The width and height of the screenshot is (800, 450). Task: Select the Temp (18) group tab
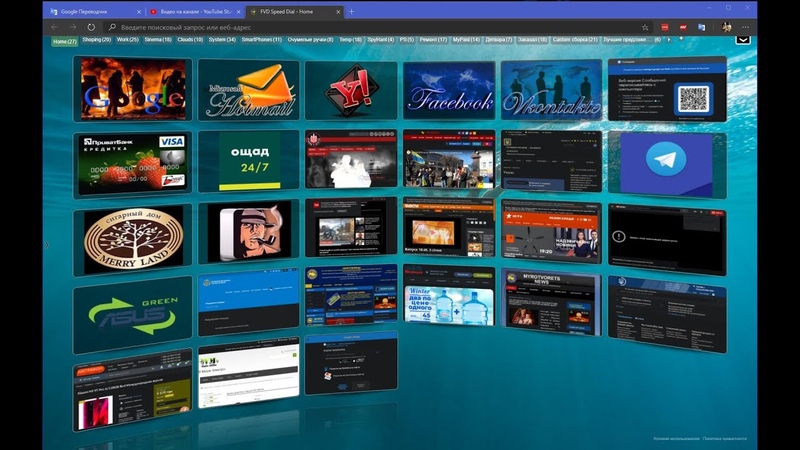350,40
